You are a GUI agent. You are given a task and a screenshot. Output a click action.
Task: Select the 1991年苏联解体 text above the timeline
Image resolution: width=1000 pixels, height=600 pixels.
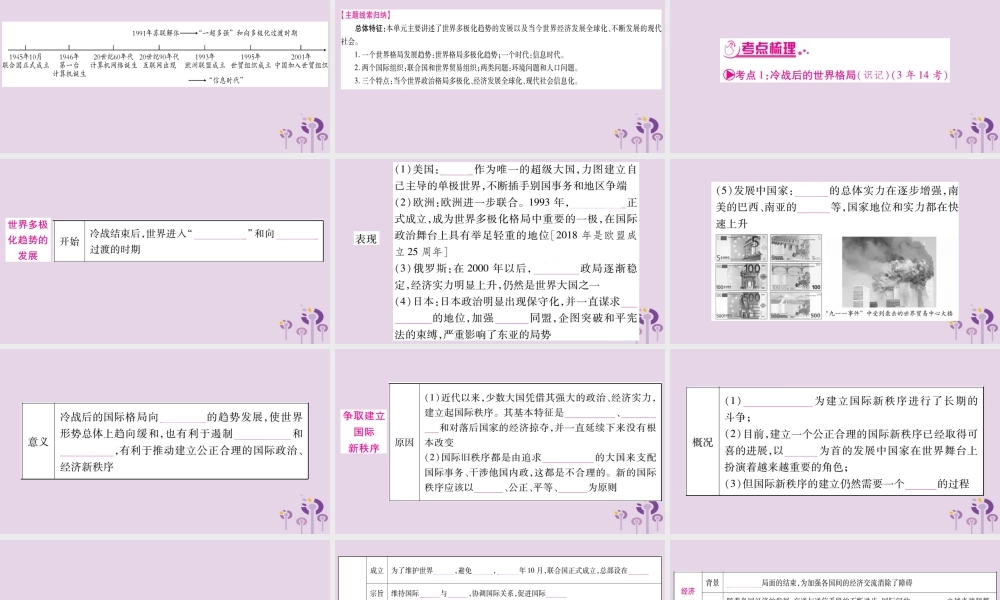click(156, 33)
